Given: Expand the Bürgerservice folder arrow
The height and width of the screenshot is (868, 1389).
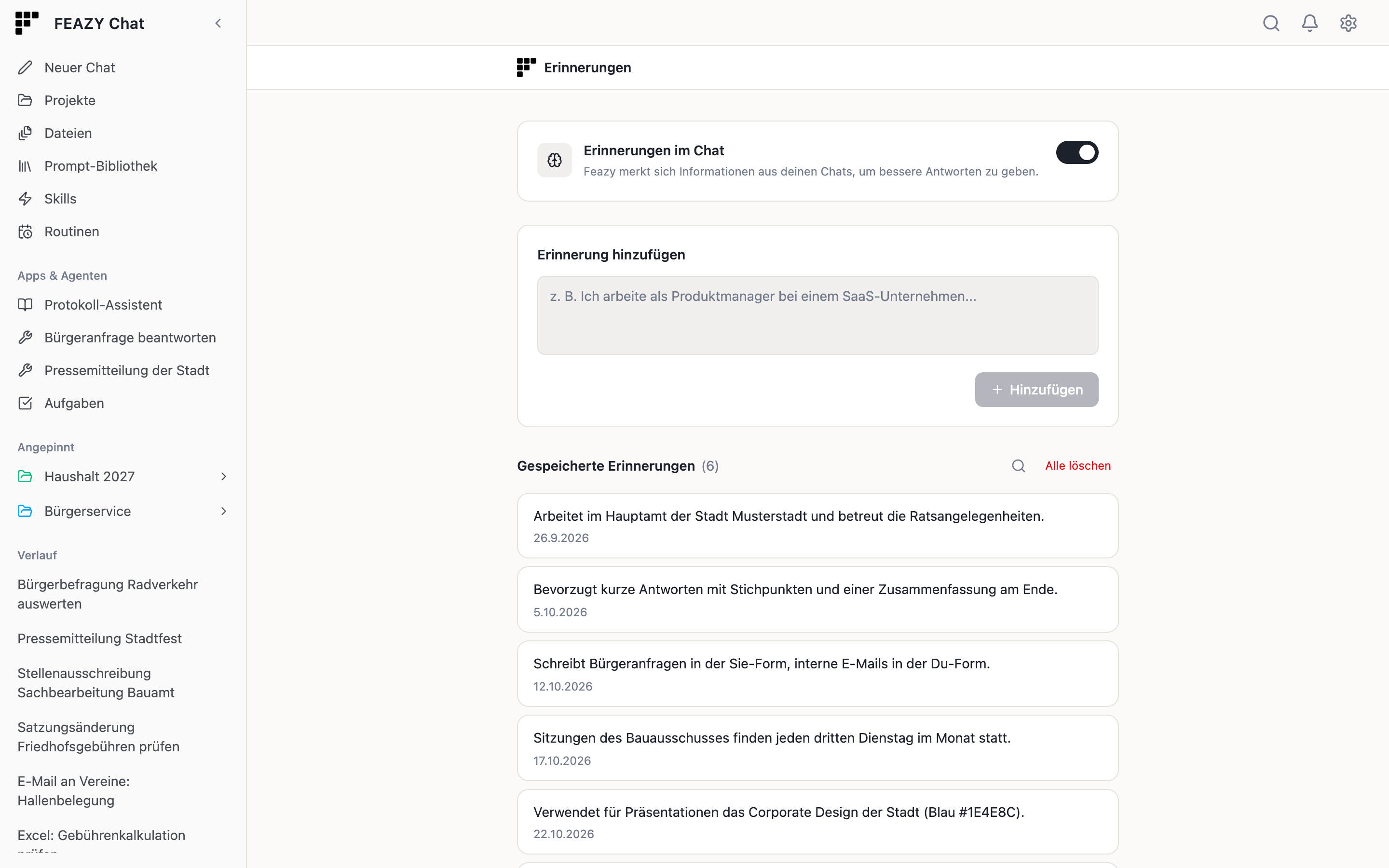Looking at the screenshot, I should coord(223,511).
